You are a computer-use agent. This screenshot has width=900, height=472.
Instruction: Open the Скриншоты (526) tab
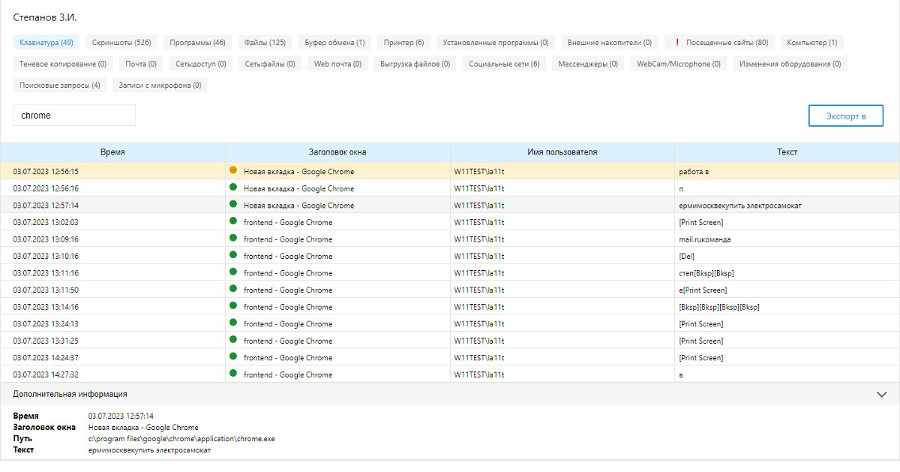point(122,42)
